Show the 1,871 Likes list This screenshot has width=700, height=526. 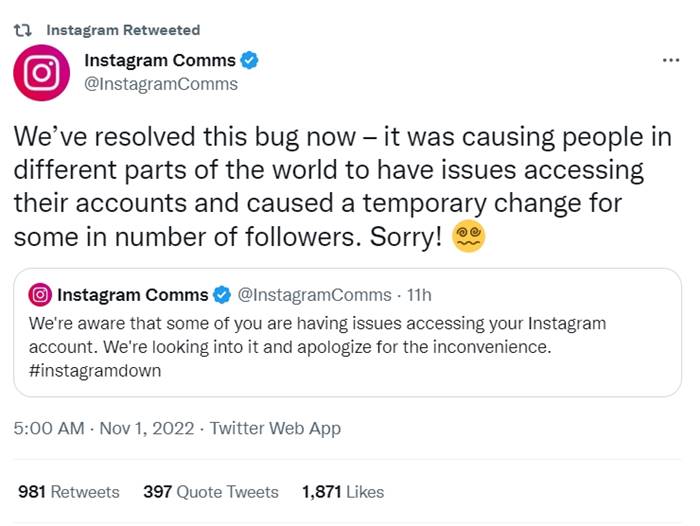point(342,492)
